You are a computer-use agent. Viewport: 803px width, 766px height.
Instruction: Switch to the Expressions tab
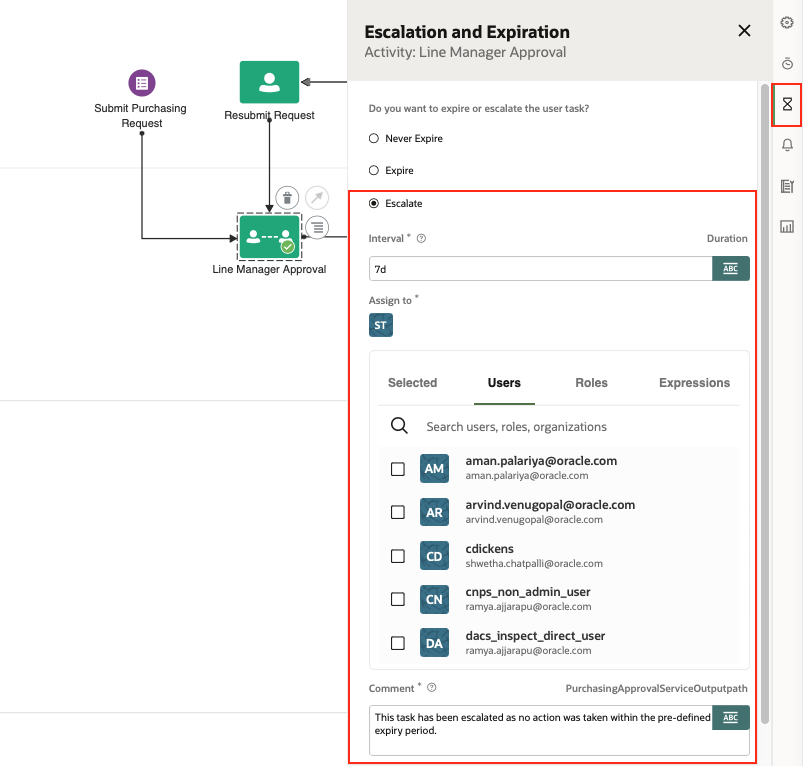click(x=694, y=383)
